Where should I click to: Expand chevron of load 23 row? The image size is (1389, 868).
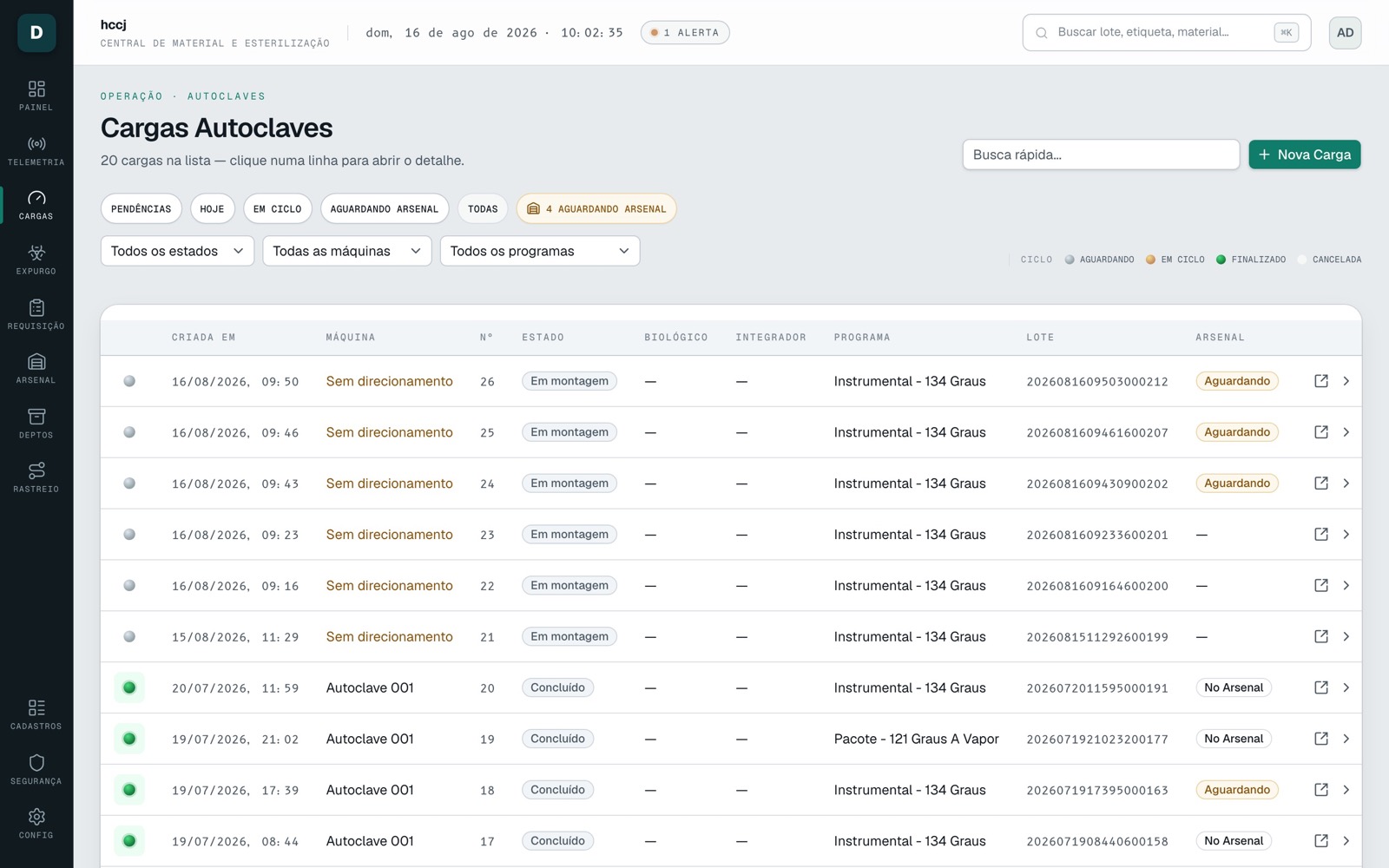tap(1346, 535)
